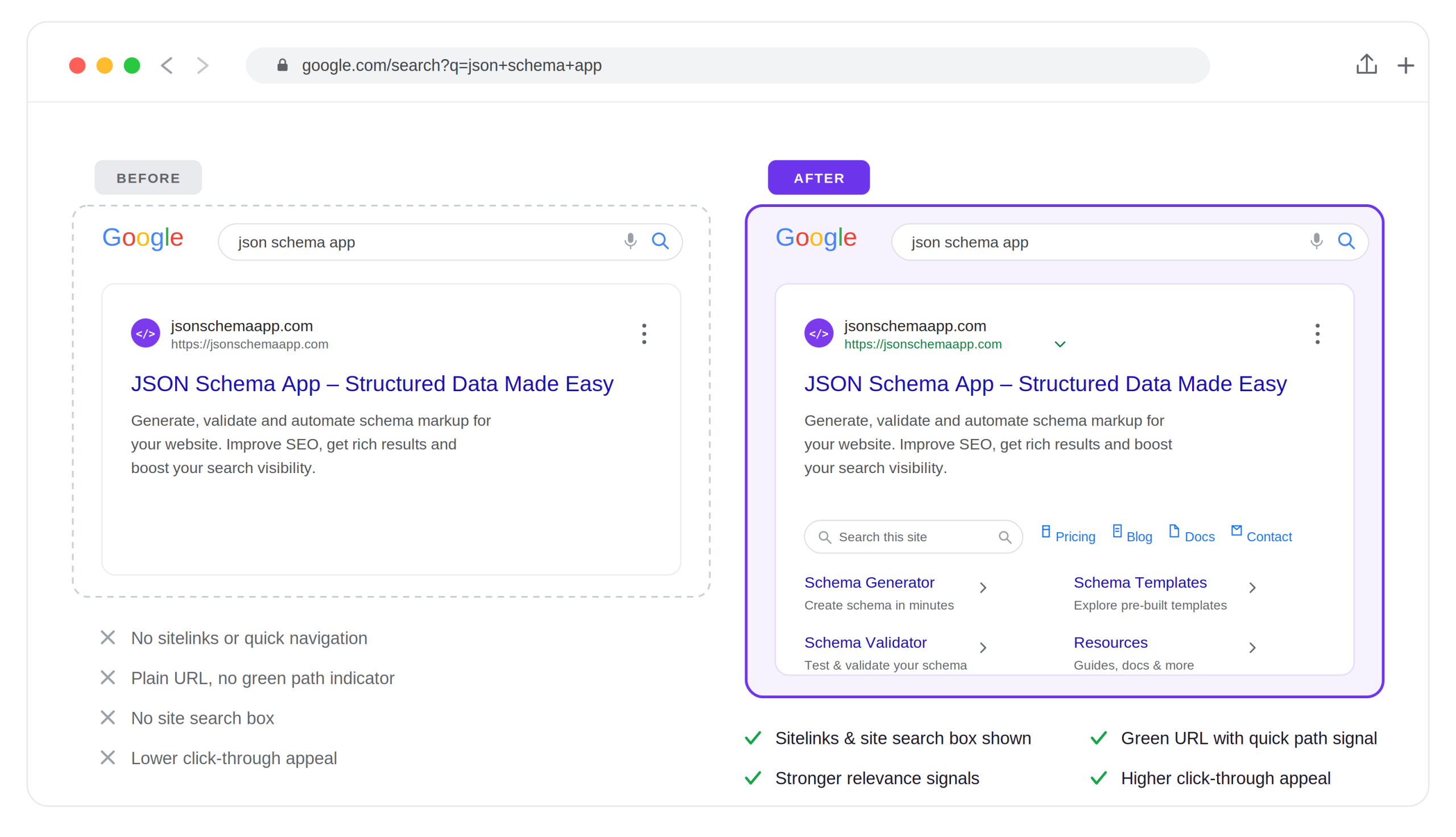Click the X next to No site search box
The image size is (1456, 837).
(x=107, y=718)
